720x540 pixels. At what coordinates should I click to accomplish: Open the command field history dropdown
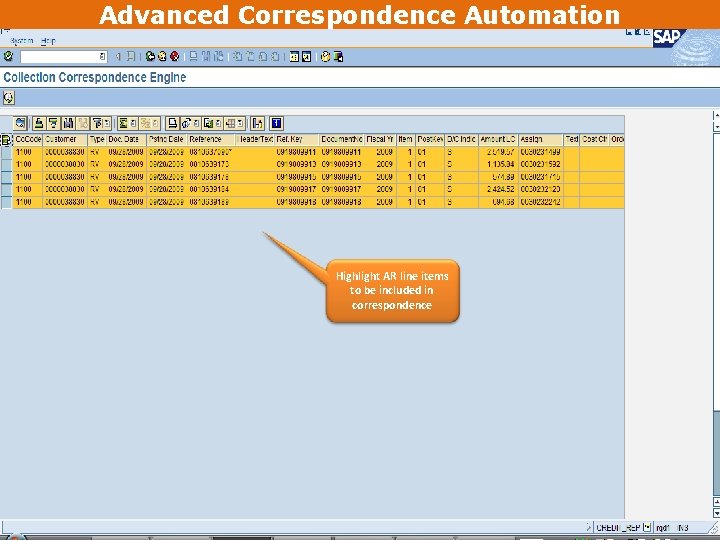pyautogui.click(x=102, y=56)
